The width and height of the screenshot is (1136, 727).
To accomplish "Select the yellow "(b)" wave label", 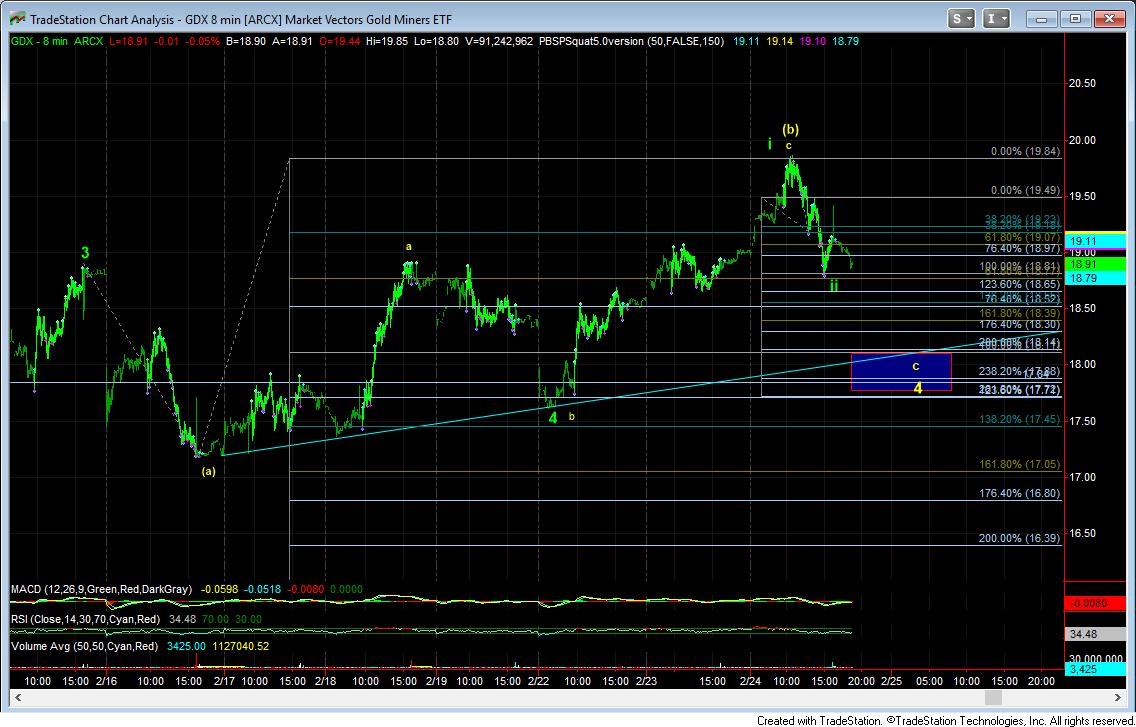I will 790,130.
